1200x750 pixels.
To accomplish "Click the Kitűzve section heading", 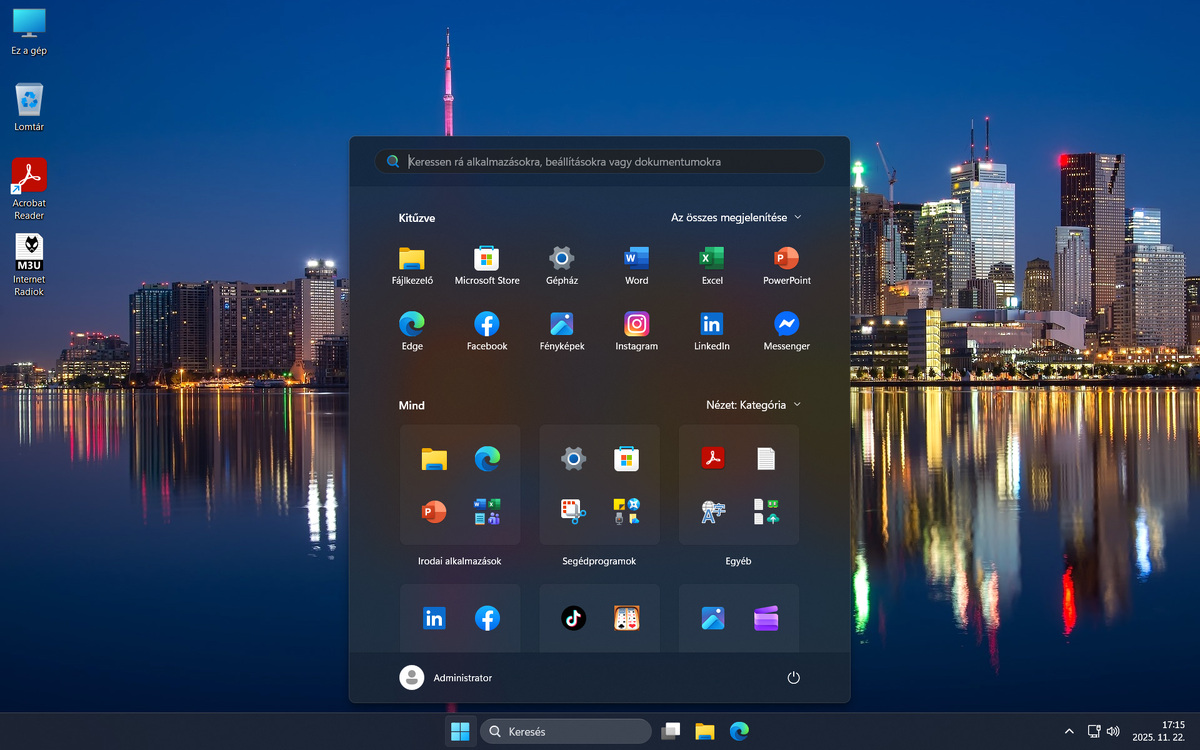I will pyautogui.click(x=417, y=217).
